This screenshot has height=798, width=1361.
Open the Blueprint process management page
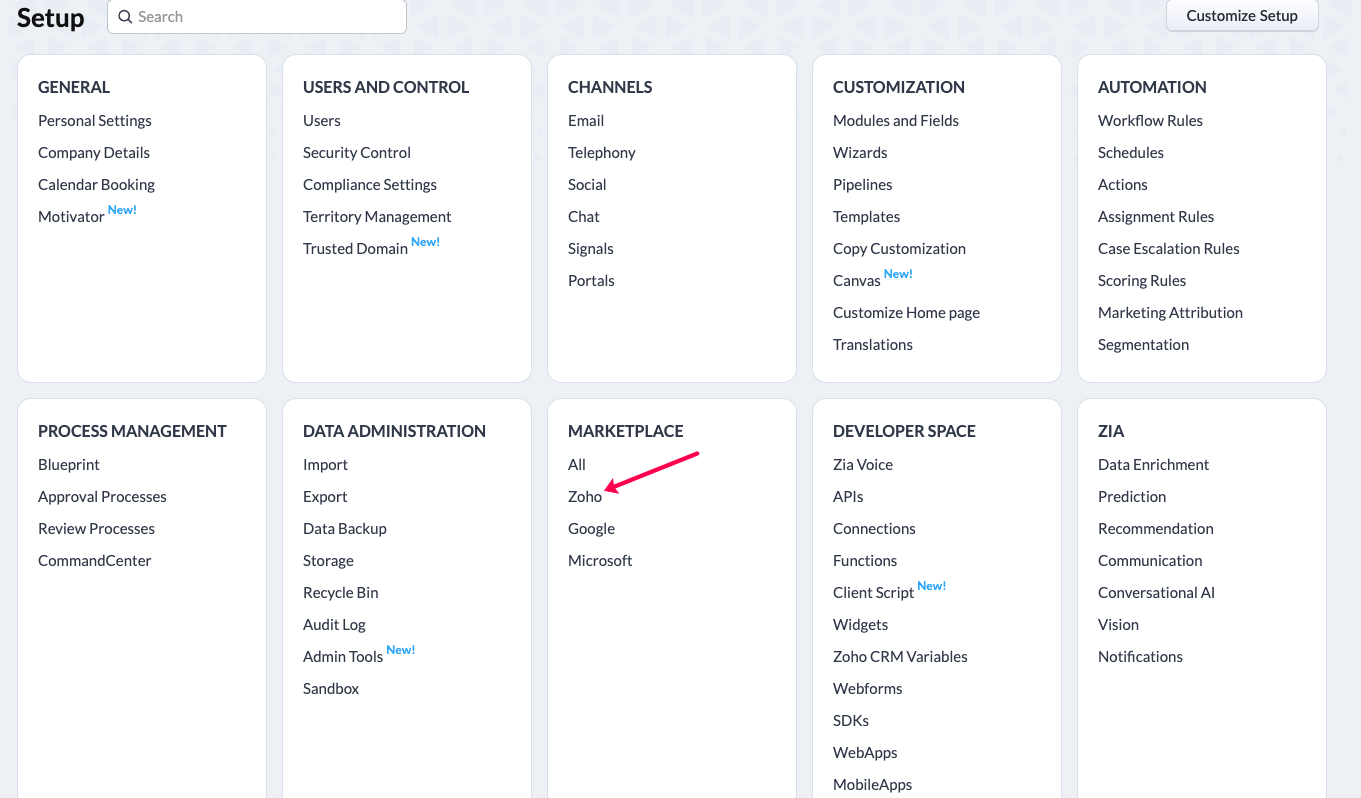tap(69, 465)
